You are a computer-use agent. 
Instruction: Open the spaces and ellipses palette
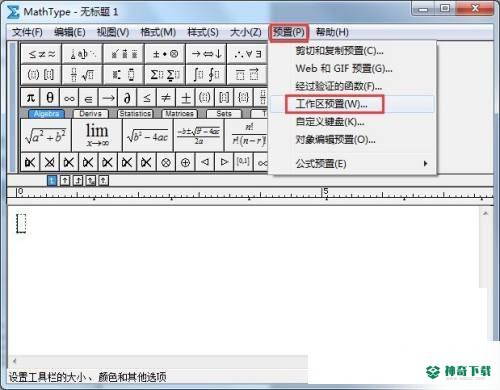point(82,54)
